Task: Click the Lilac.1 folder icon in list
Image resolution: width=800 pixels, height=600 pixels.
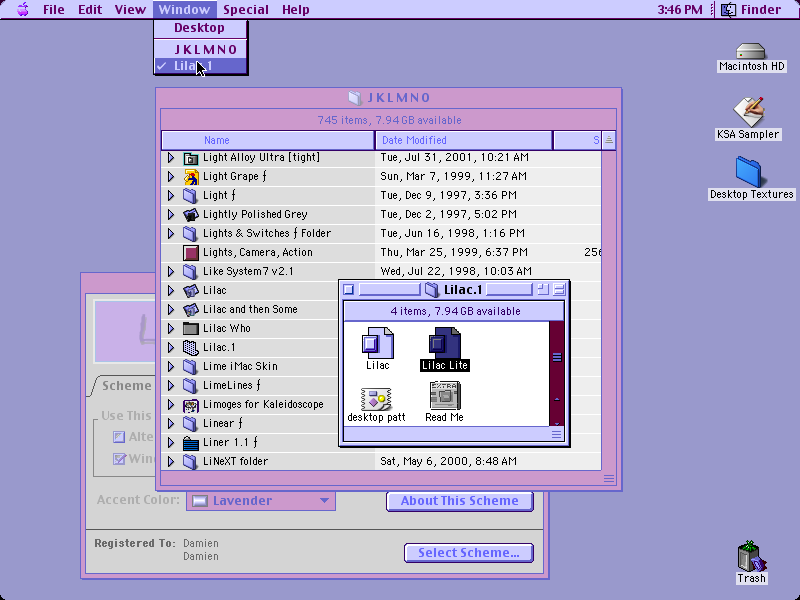Action: pyautogui.click(x=190, y=347)
